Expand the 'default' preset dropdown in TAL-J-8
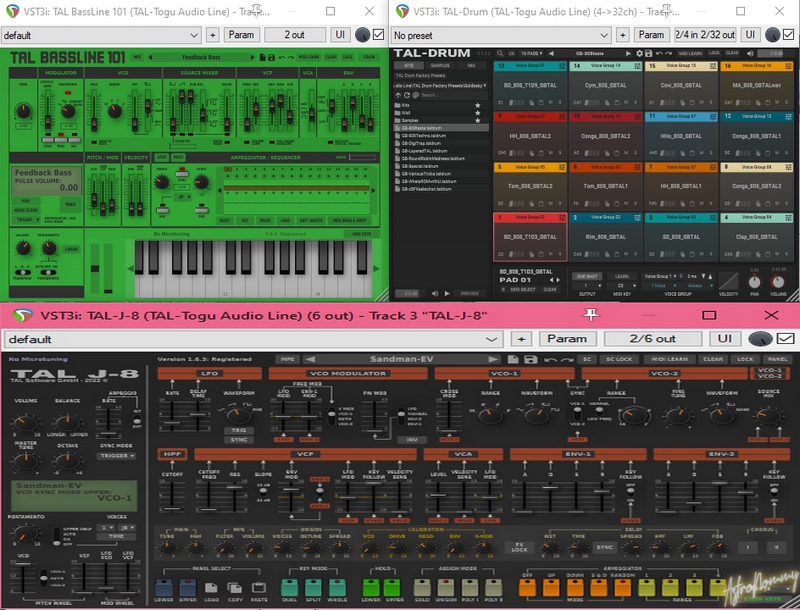 tap(250, 339)
